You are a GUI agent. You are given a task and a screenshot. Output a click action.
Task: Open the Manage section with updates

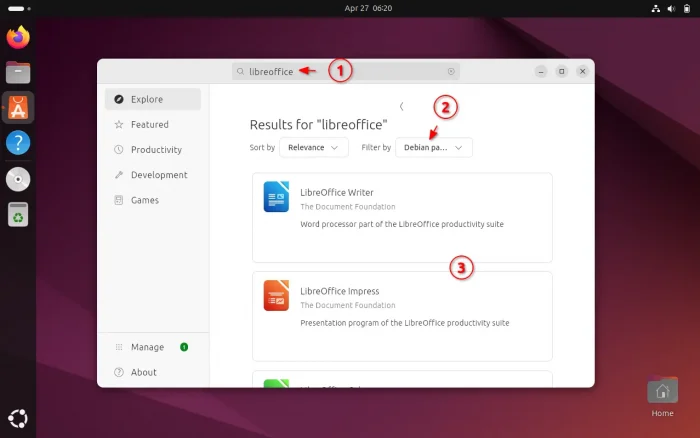click(147, 347)
